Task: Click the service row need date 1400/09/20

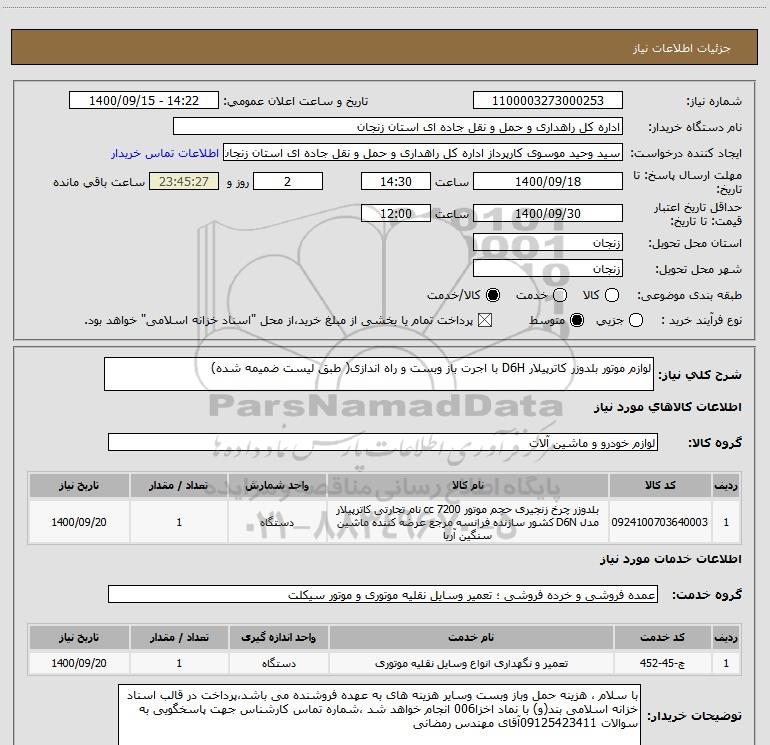Action: coord(79,663)
